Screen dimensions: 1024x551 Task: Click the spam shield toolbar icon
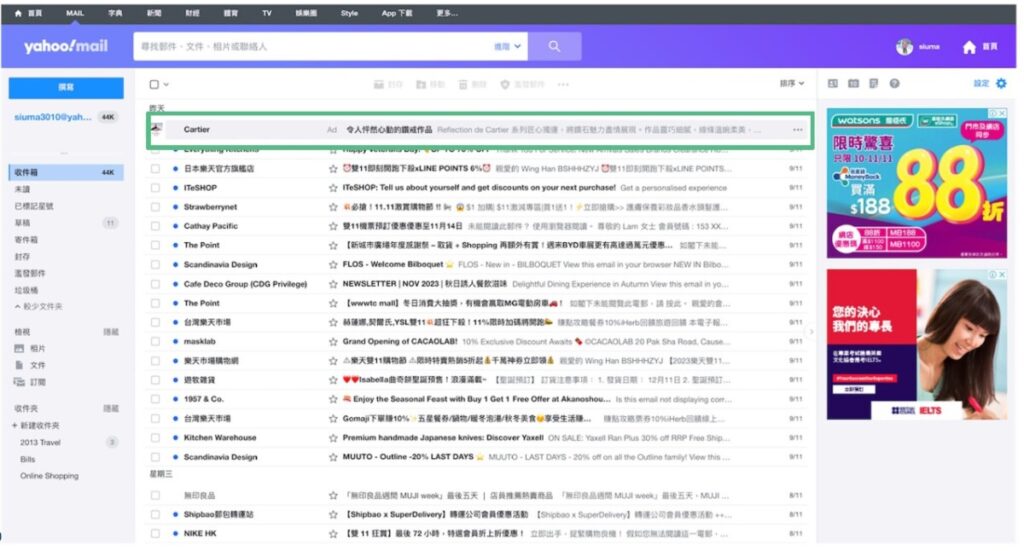tap(505, 84)
